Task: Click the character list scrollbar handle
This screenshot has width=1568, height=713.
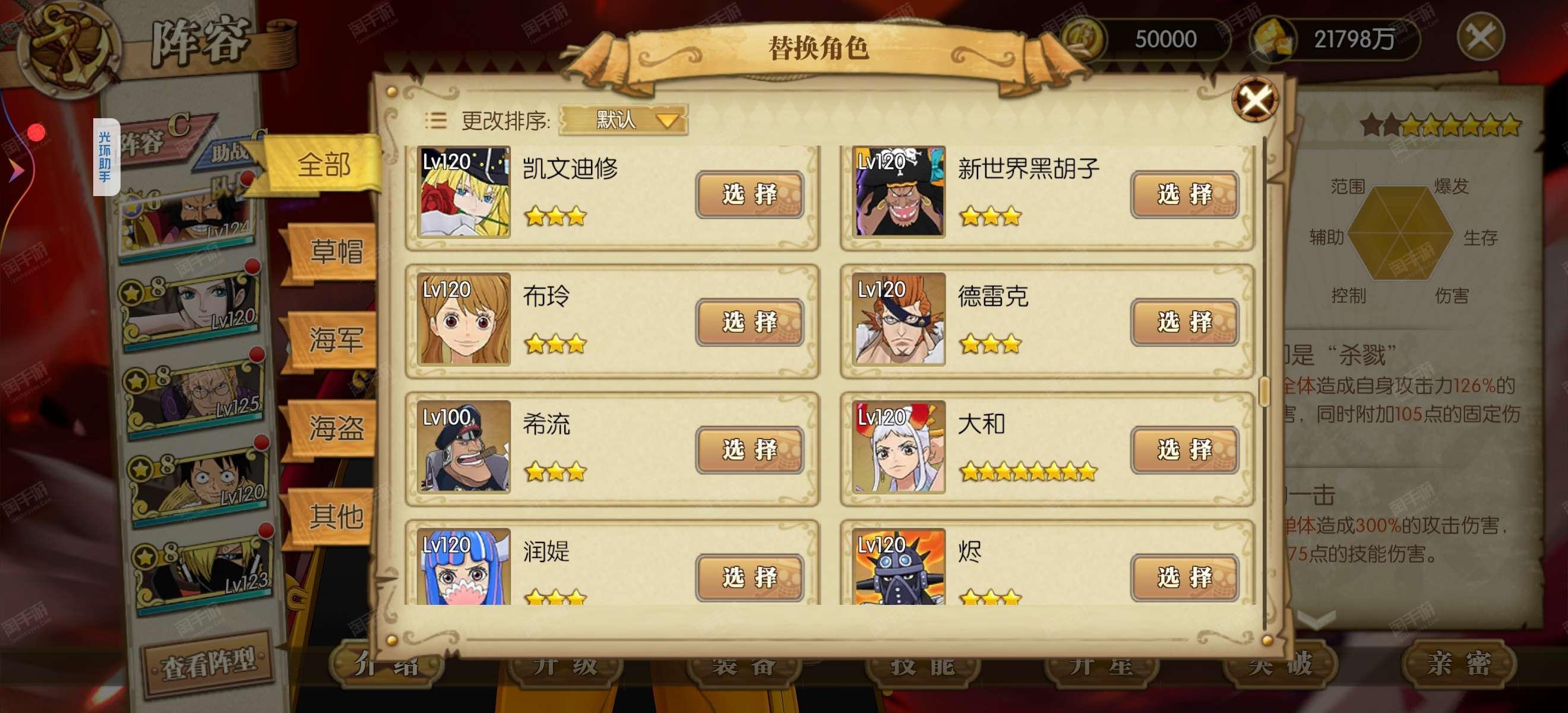Action: [1264, 391]
